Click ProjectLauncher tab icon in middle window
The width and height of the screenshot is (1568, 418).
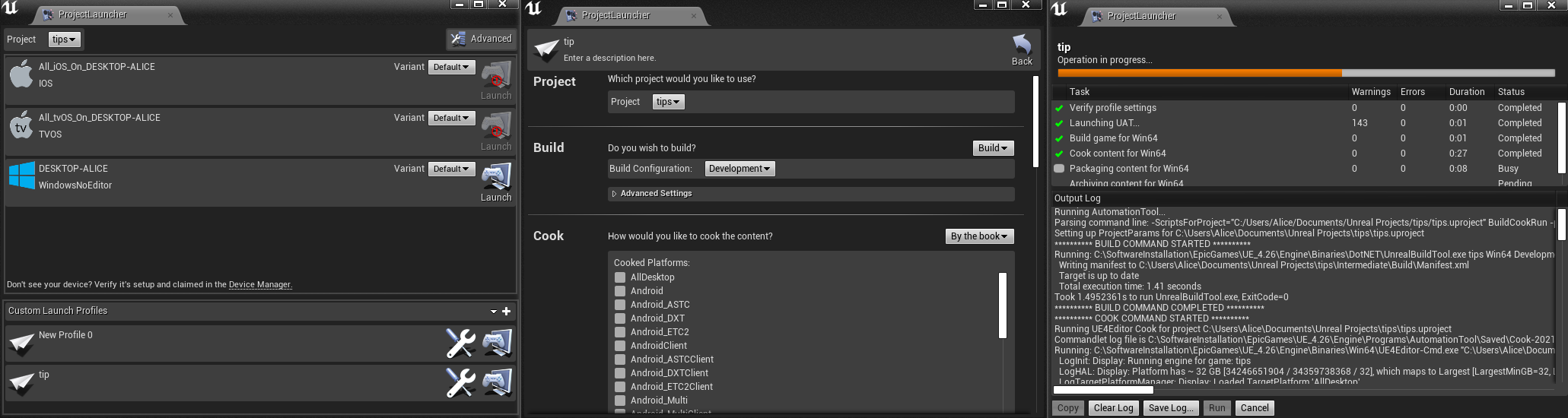(x=571, y=15)
